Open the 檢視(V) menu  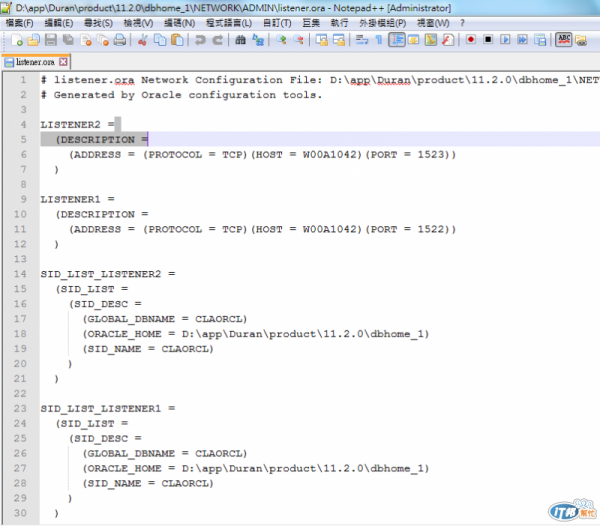point(138,23)
